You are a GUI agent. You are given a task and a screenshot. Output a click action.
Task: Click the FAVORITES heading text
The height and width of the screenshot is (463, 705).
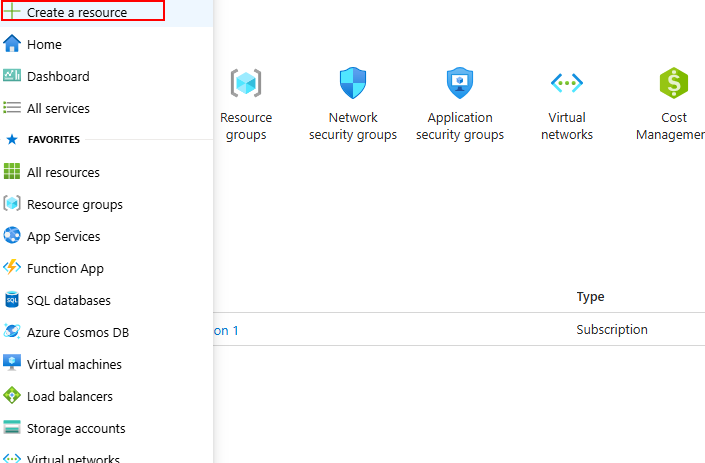[x=54, y=140]
